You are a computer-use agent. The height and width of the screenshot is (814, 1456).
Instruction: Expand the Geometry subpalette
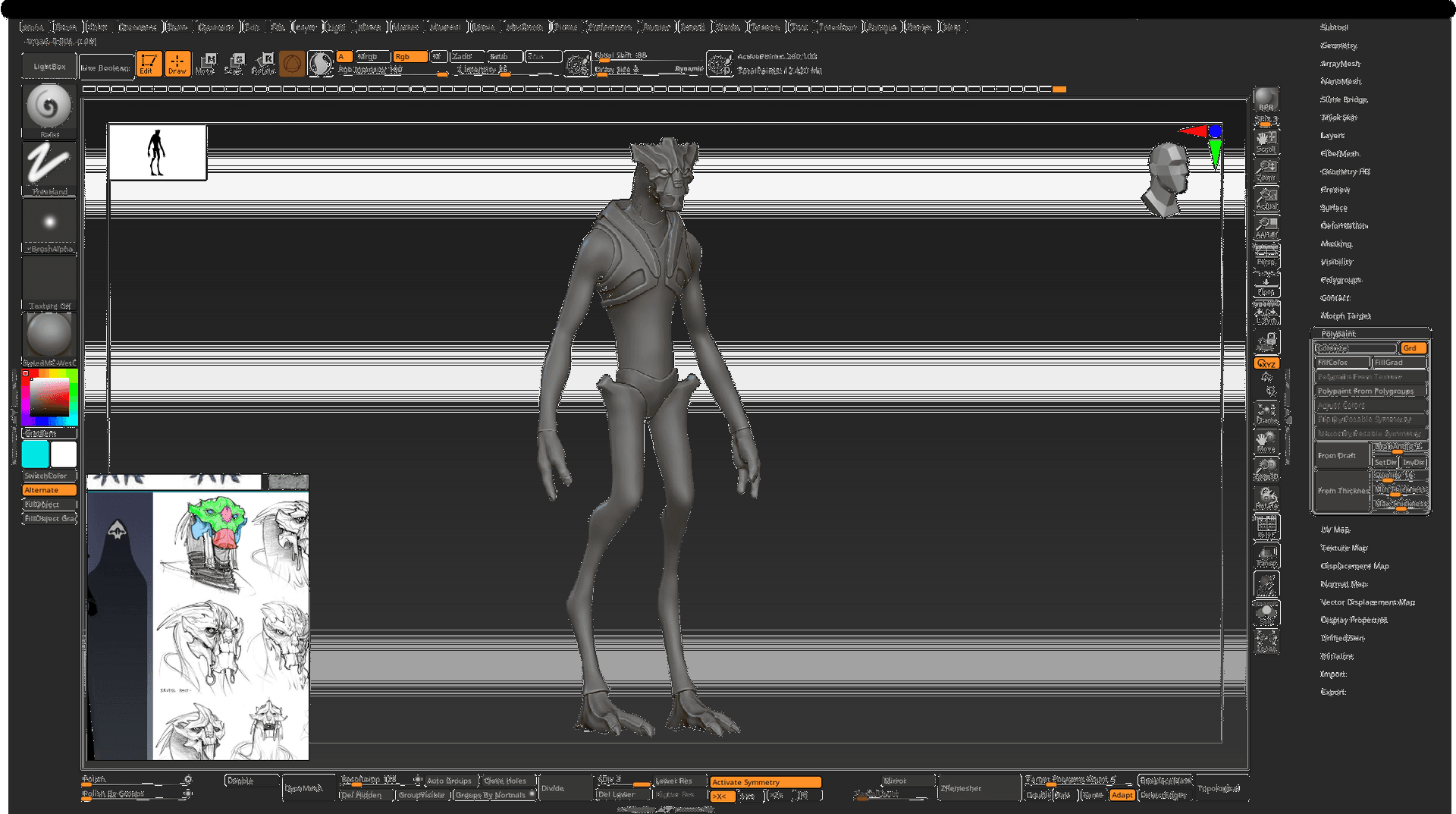click(1338, 46)
